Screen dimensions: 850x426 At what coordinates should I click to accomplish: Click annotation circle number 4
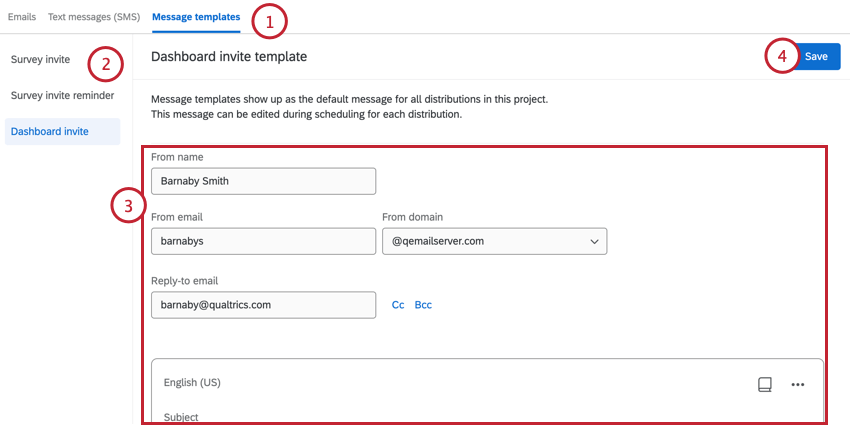782,56
